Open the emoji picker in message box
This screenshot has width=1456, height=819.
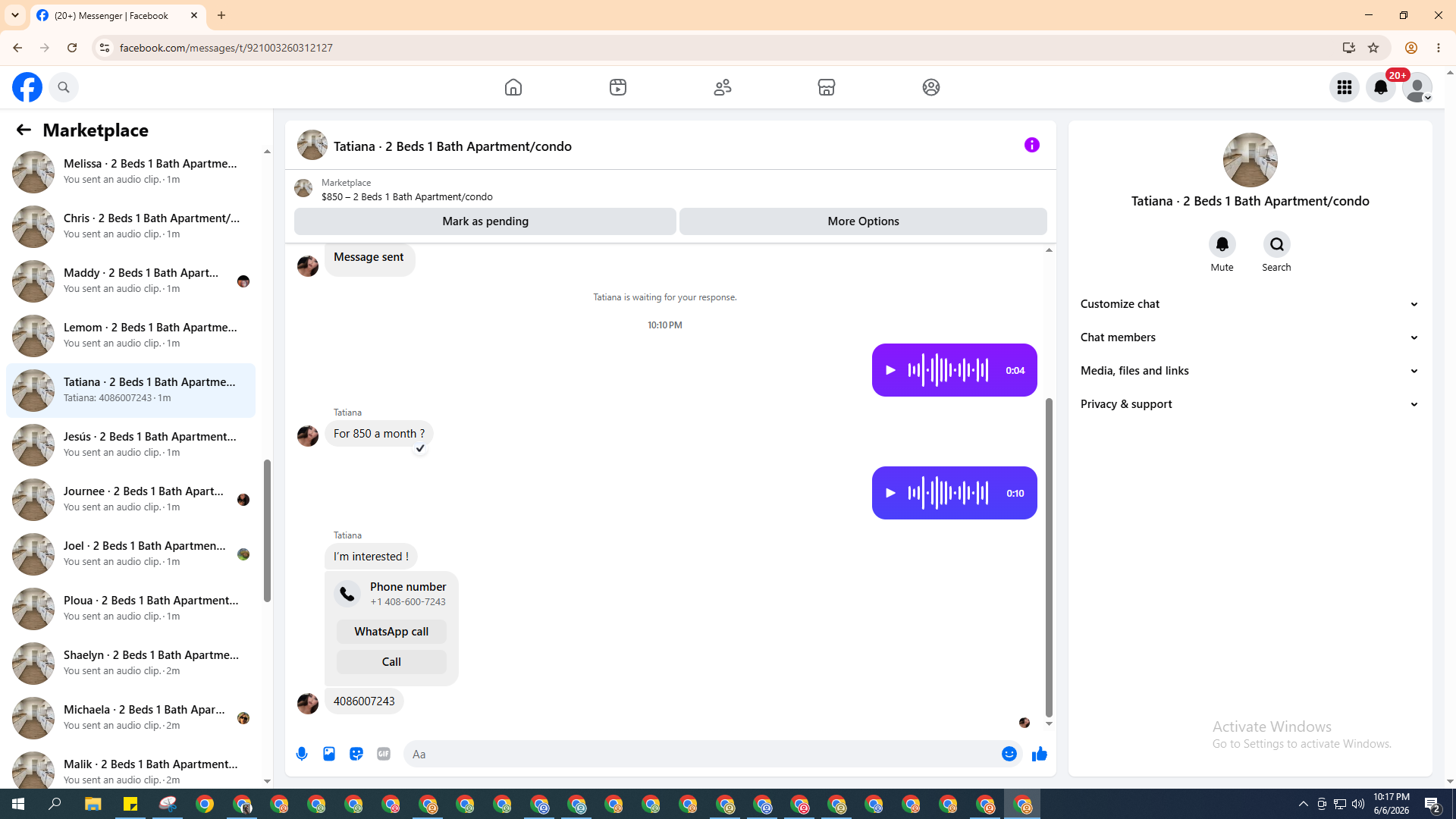1009,754
